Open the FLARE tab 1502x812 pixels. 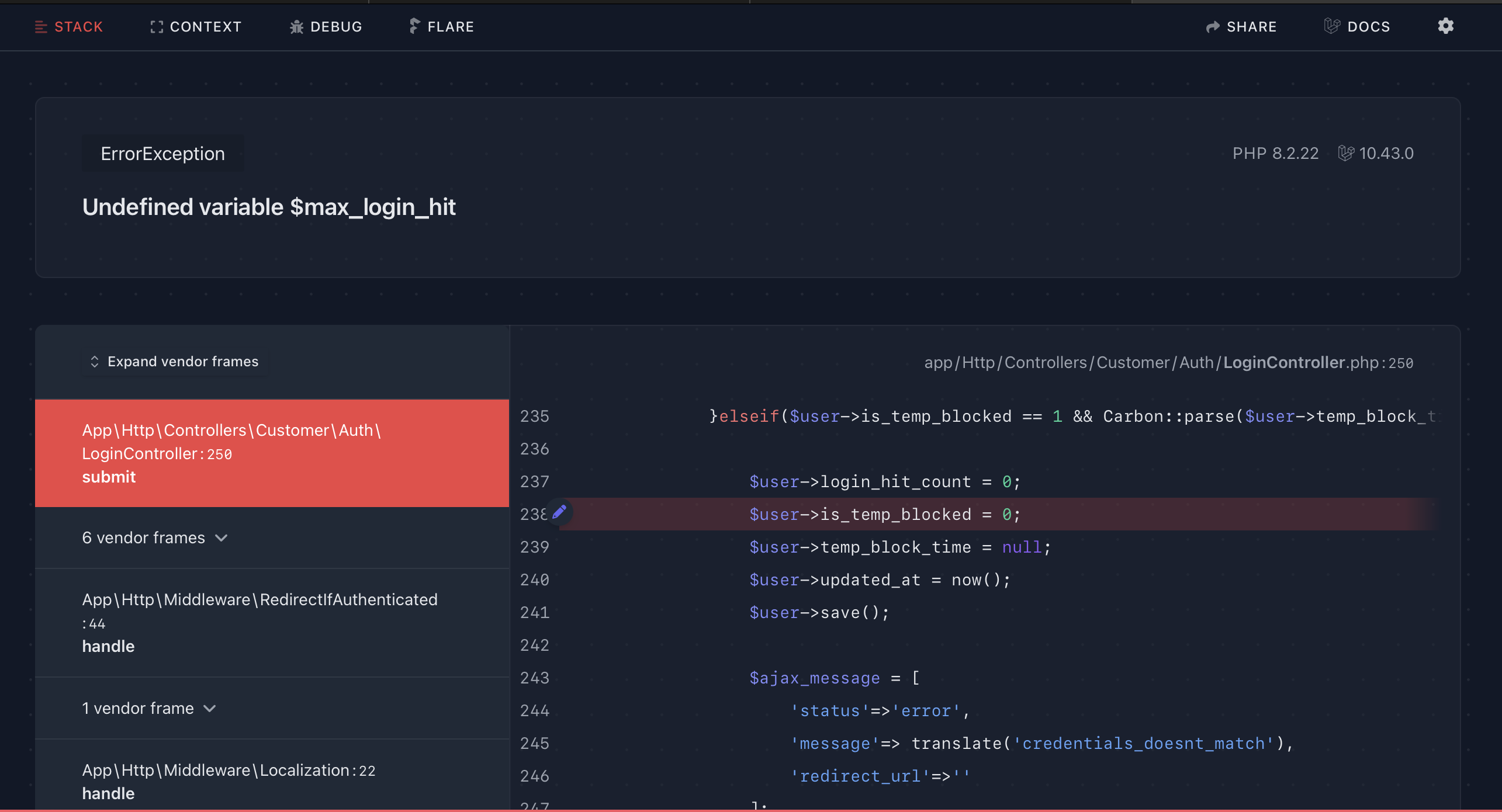coord(442,27)
